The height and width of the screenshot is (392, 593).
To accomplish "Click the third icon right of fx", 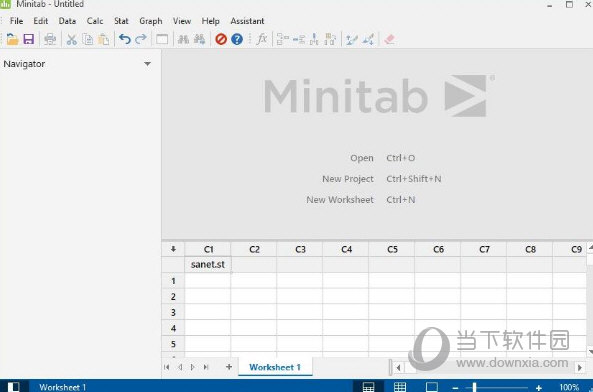I will [314, 39].
